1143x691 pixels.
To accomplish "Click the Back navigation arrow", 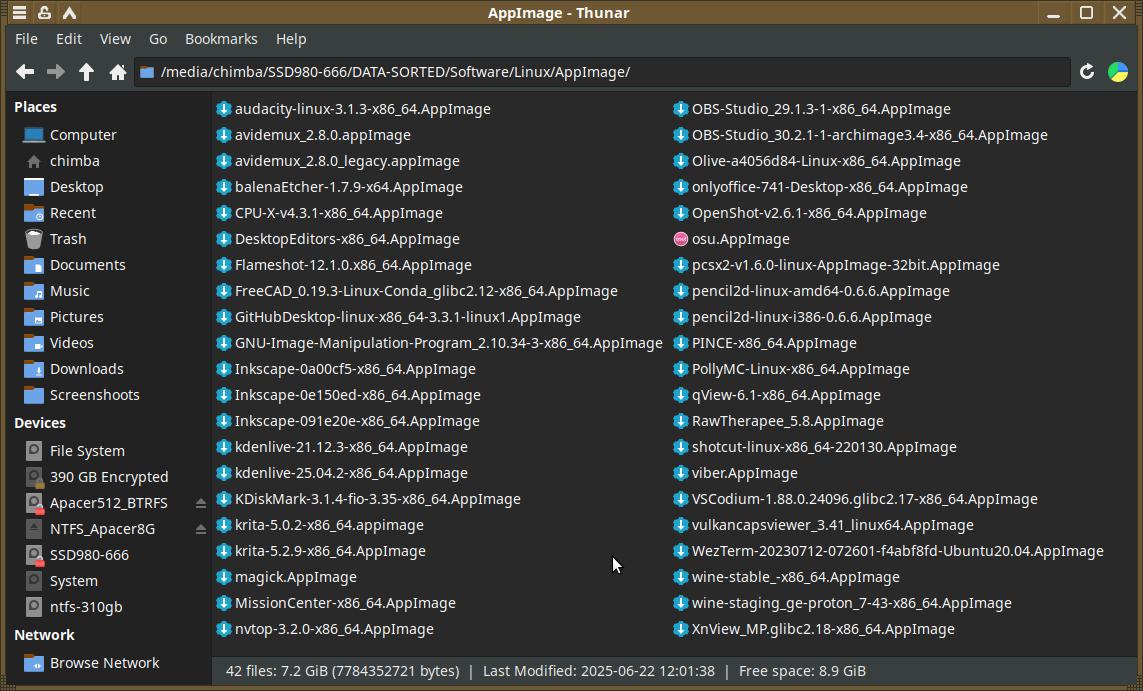I will pos(25,72).
